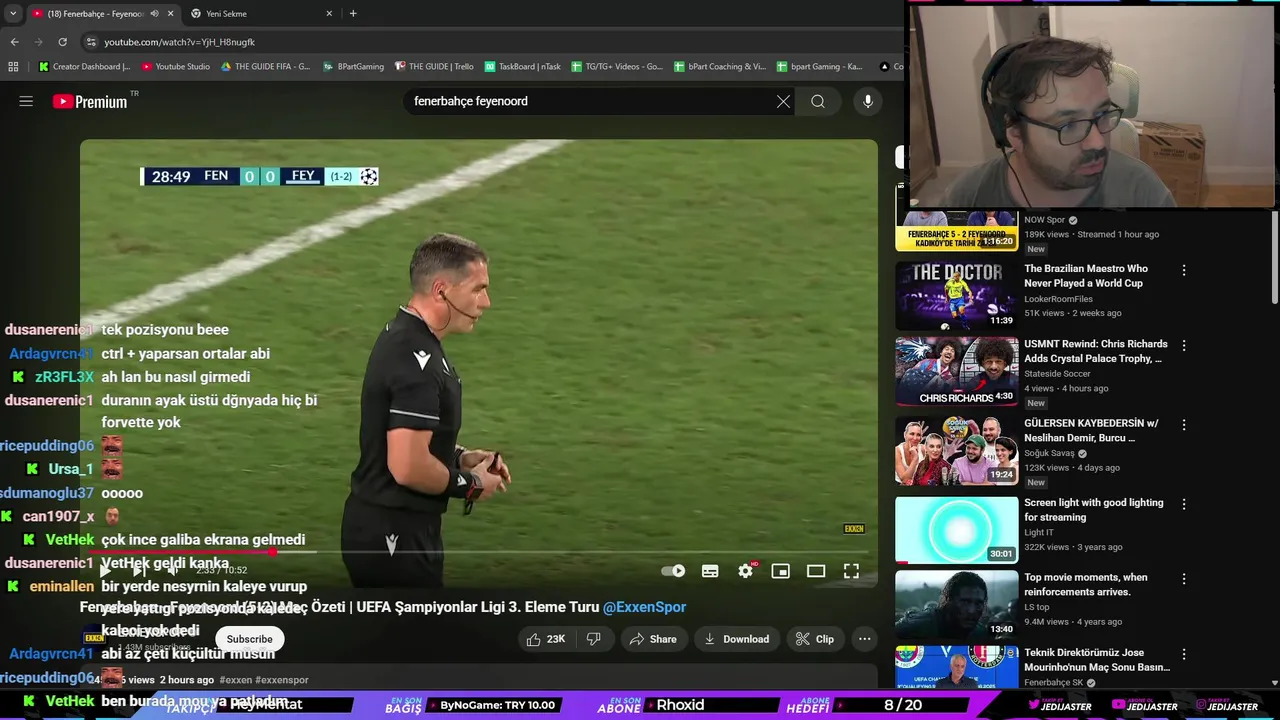
Task: Click the address bar URL
Action: coord(180,42)
